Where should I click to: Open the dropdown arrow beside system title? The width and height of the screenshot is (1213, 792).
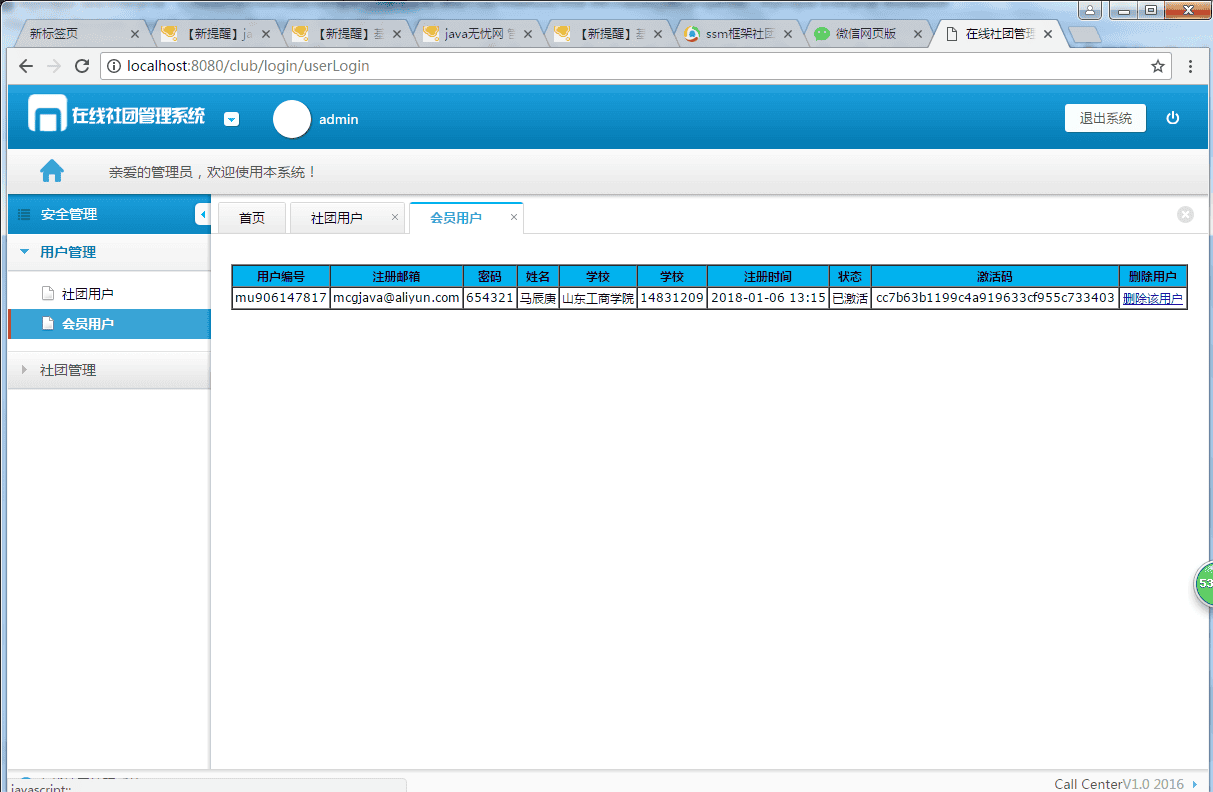(231, 119)
